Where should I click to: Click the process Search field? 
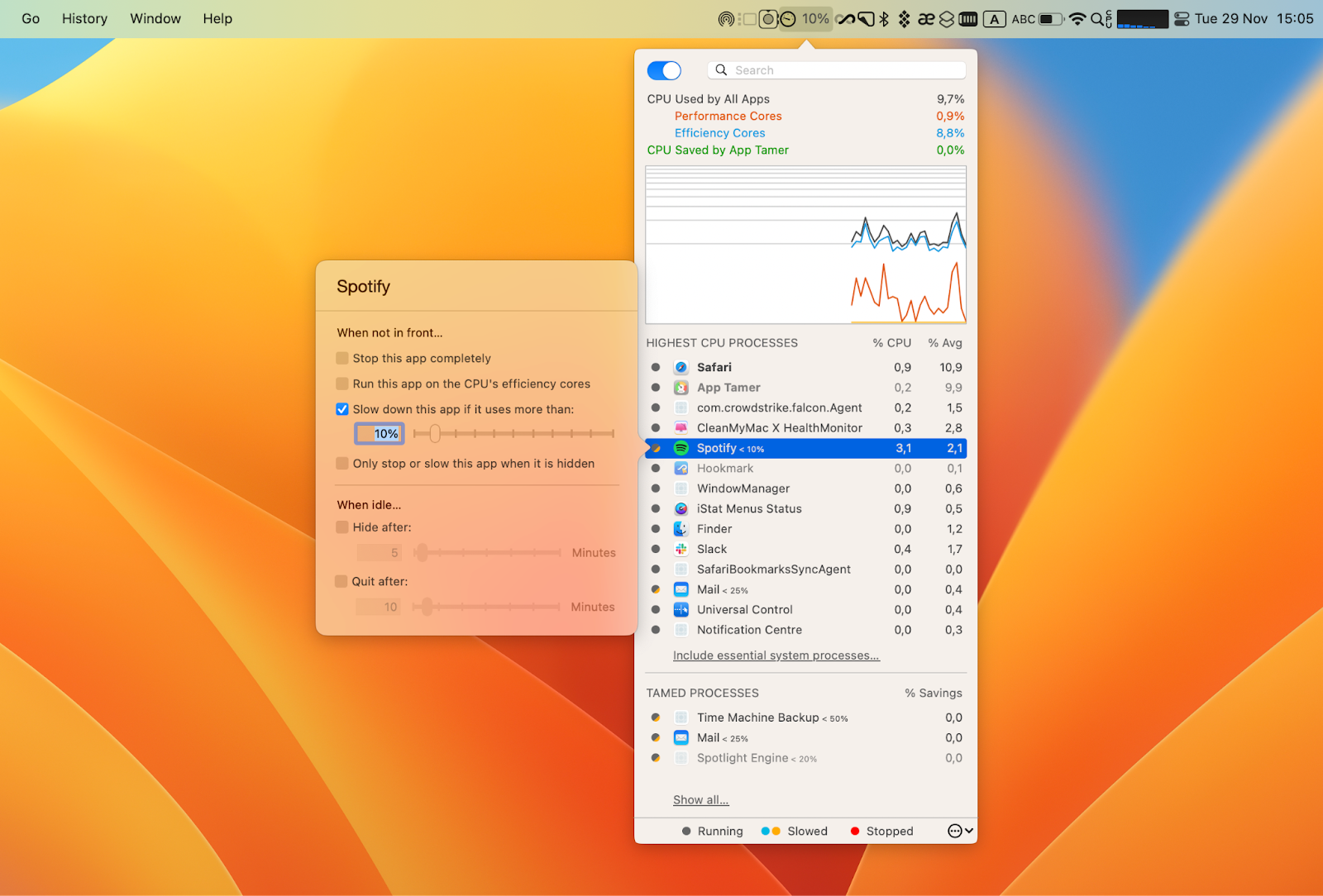coord(836,70)
